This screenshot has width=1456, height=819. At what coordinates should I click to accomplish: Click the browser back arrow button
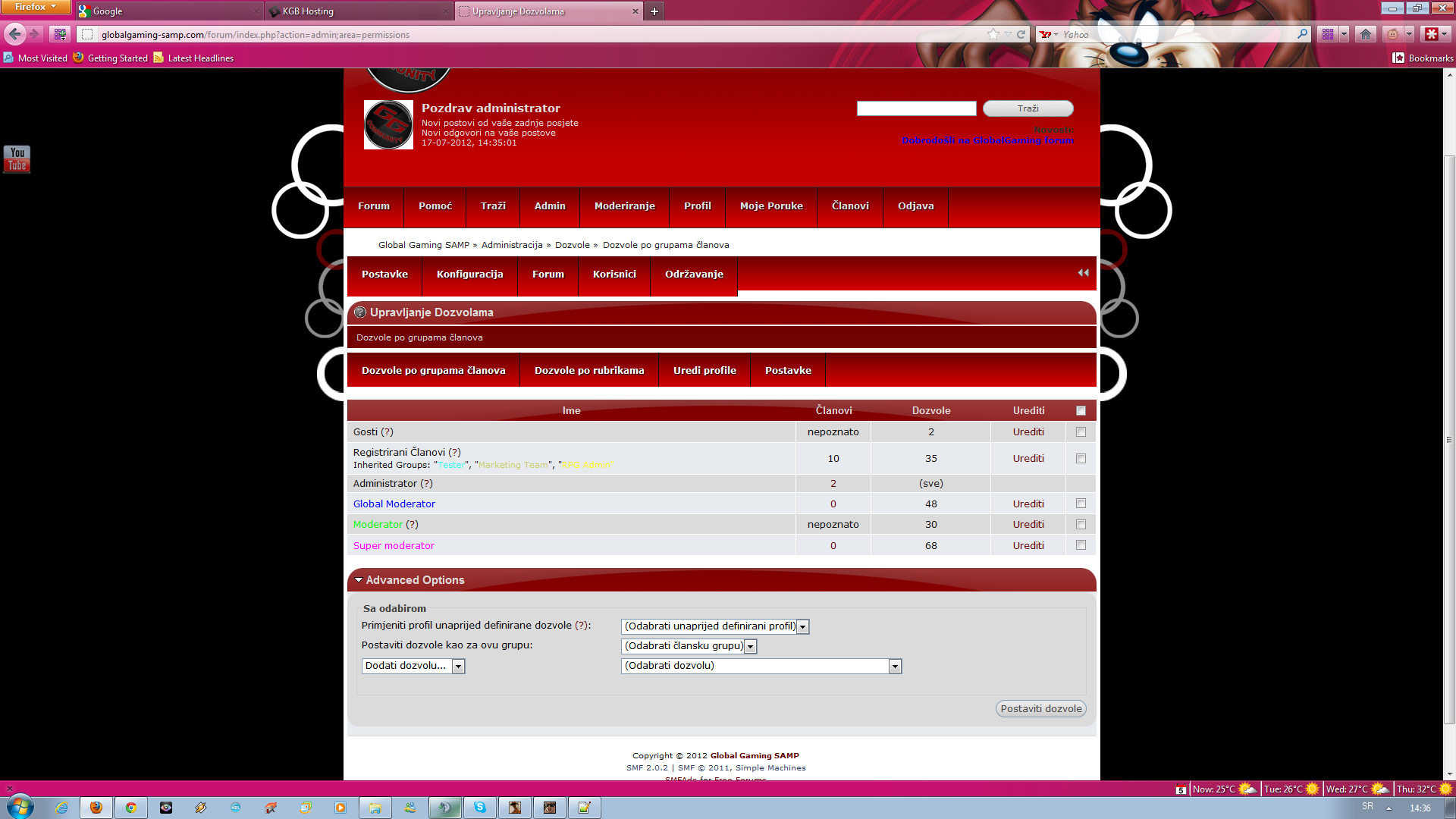[14, 34]
